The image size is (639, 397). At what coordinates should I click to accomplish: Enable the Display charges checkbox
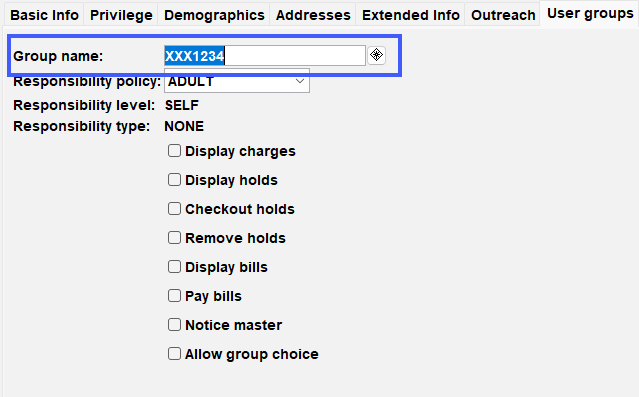pyautogui.click(x=174, y=151)
